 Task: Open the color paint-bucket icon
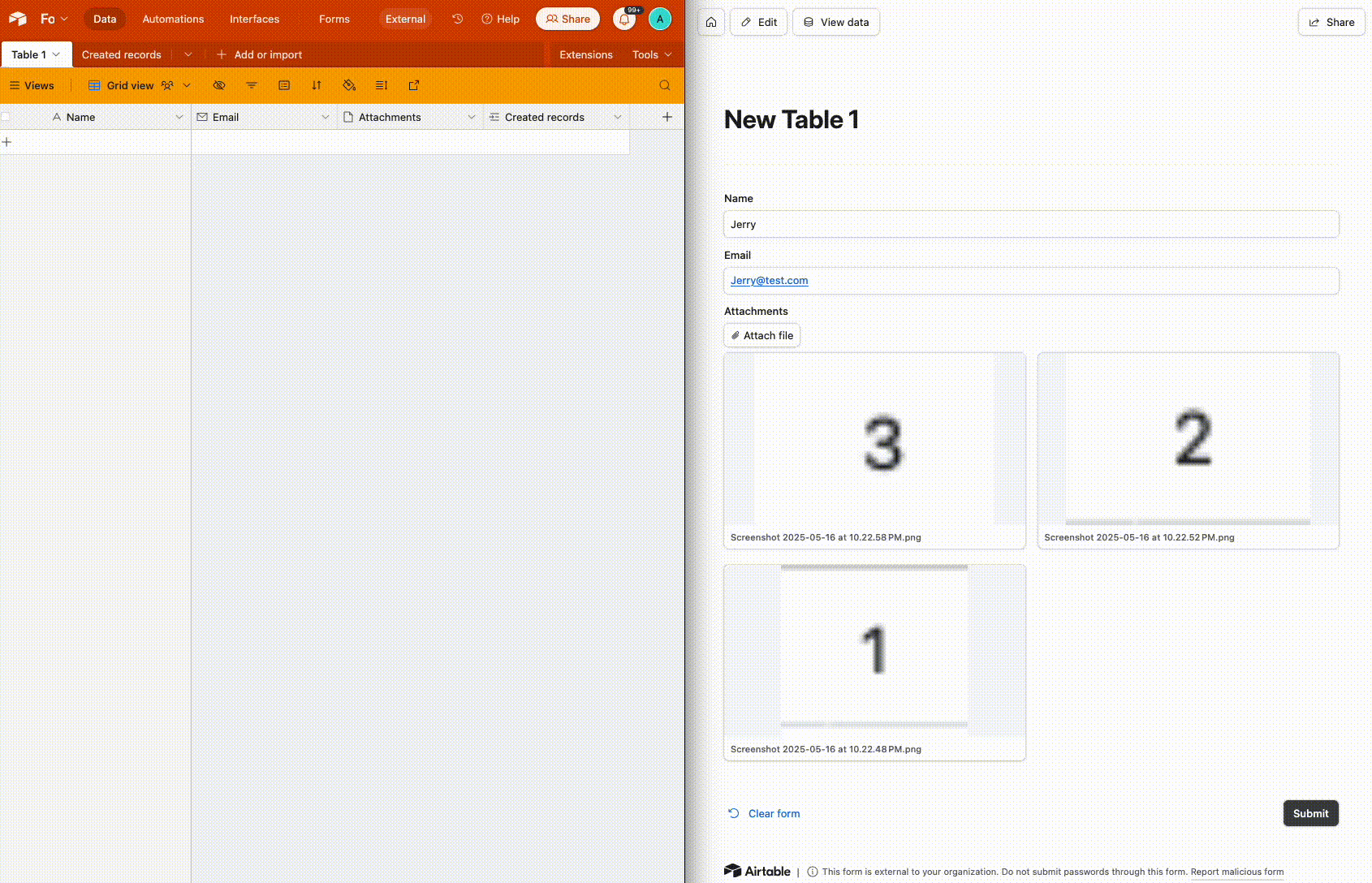pos(349,85)
